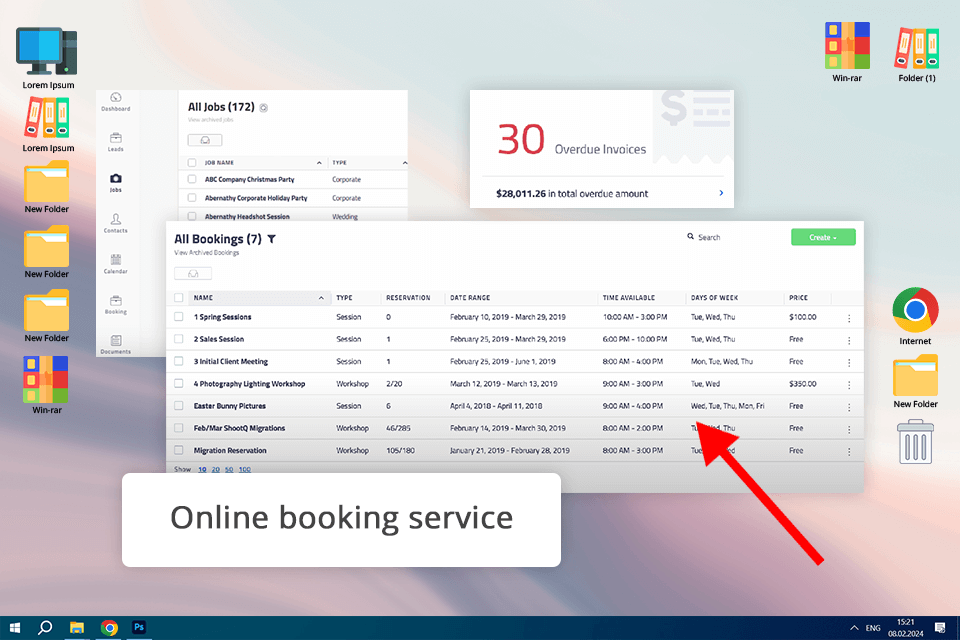Show 20 bookings per page

coord(216,469)
